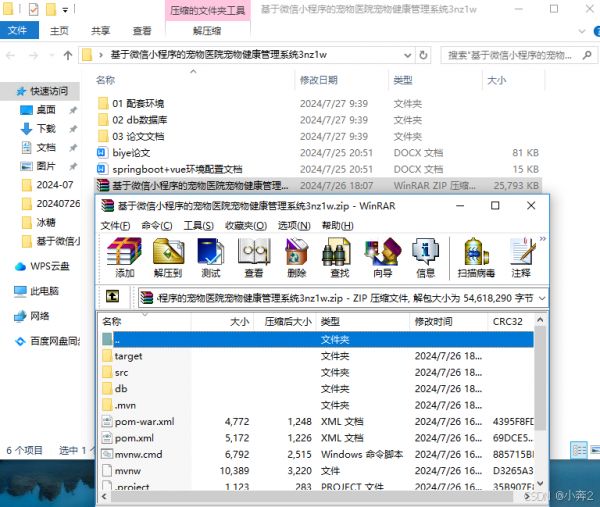Screen dimensions: 600x507
Task: Open the WinRAR File (文件) menu
Action: click(x=116, y=226)
